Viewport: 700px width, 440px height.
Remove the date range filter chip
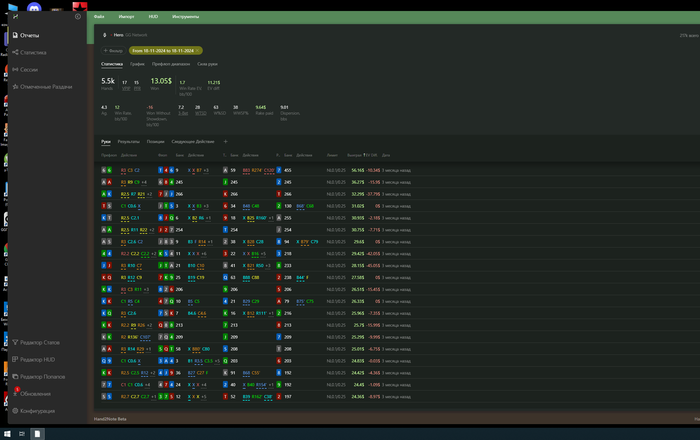click(198, 49)
